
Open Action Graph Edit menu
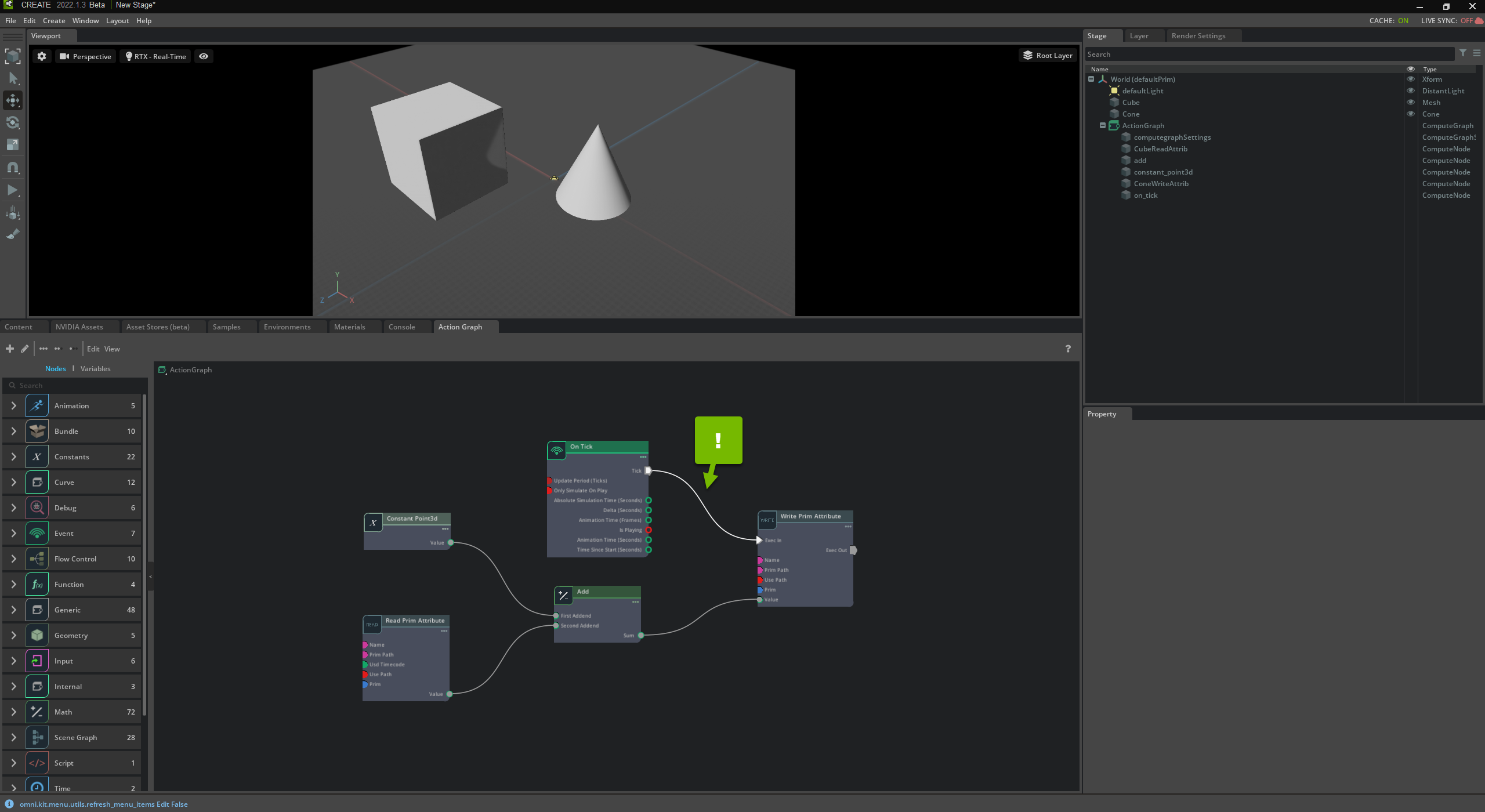click(x=93, y=349)
